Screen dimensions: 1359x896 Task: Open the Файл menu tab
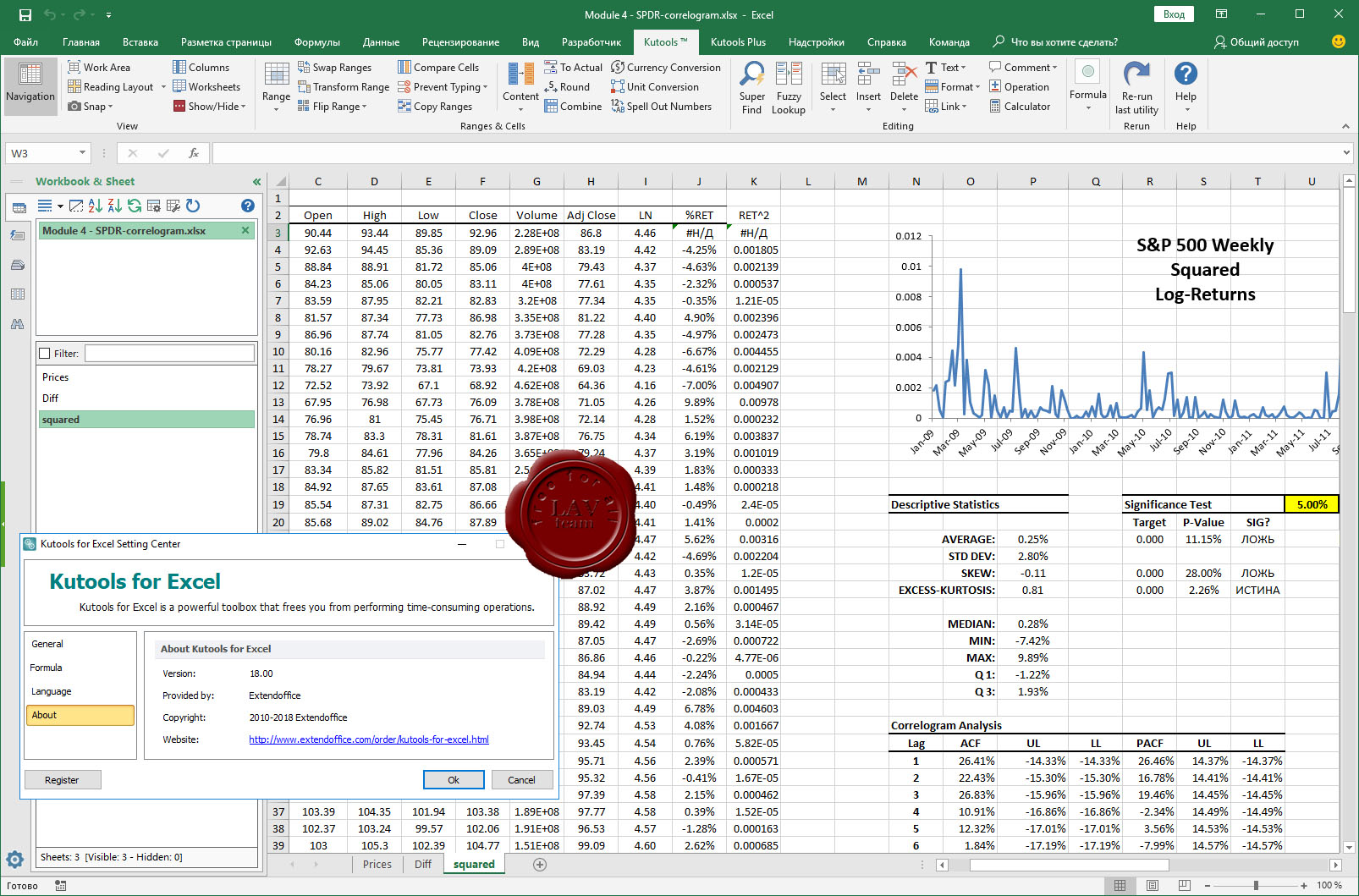(25, 42)
